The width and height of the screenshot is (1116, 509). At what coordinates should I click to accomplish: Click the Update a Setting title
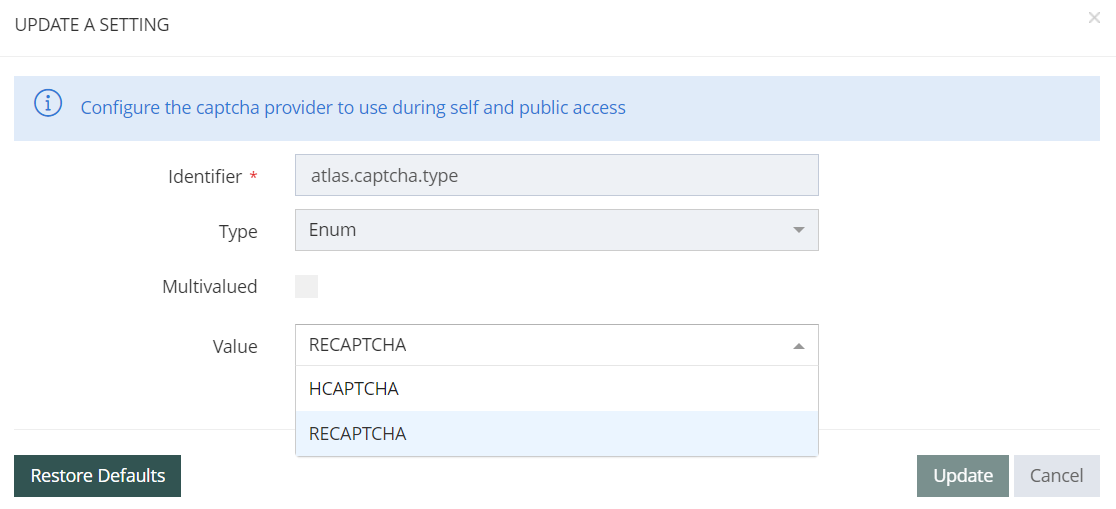(x=92, y=25)
